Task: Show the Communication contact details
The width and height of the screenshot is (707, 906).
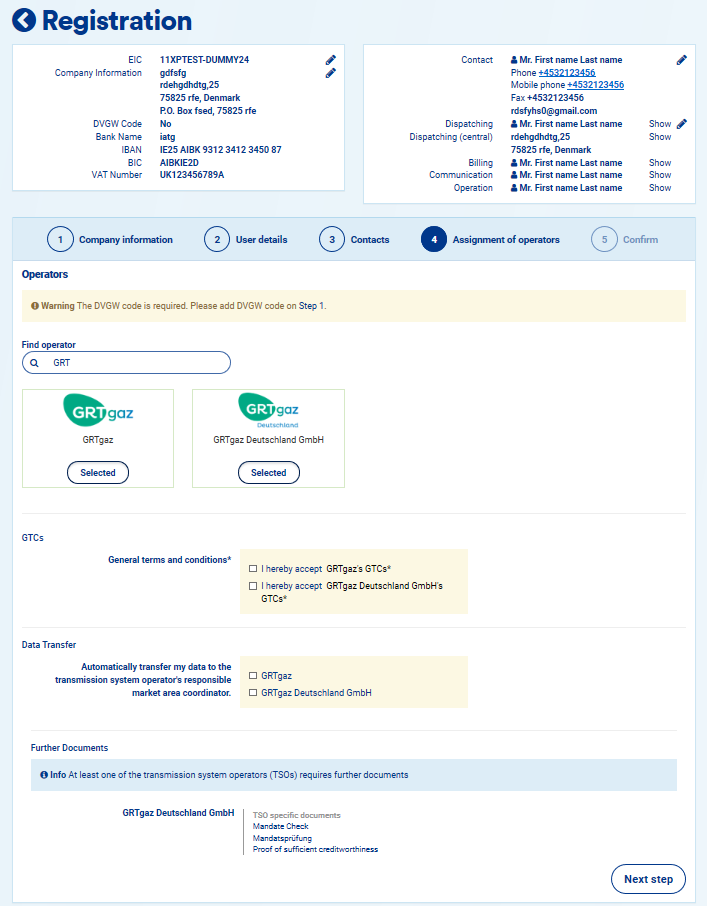Action: coord(660,175)
